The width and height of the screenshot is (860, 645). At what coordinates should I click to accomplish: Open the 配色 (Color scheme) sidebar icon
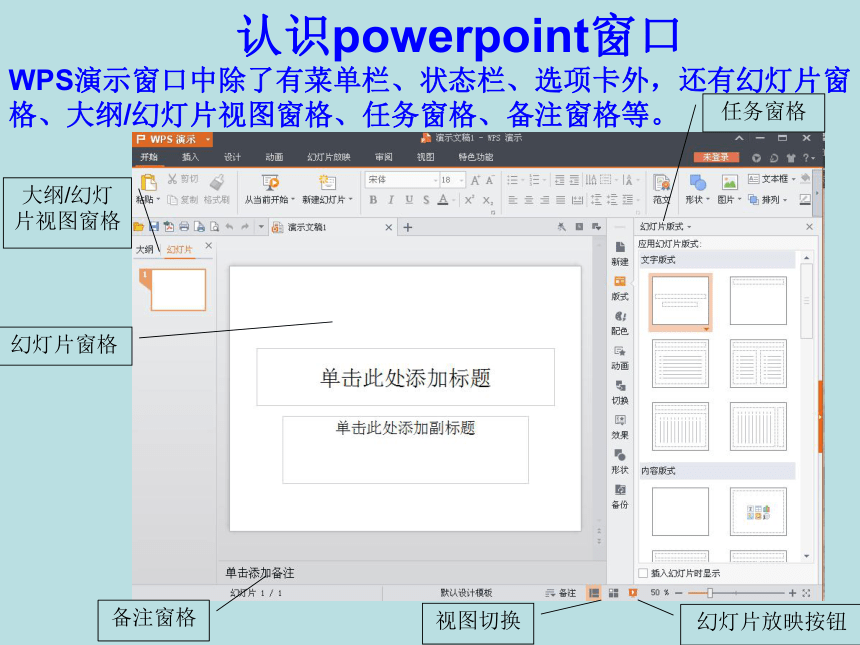coord(620,323)
